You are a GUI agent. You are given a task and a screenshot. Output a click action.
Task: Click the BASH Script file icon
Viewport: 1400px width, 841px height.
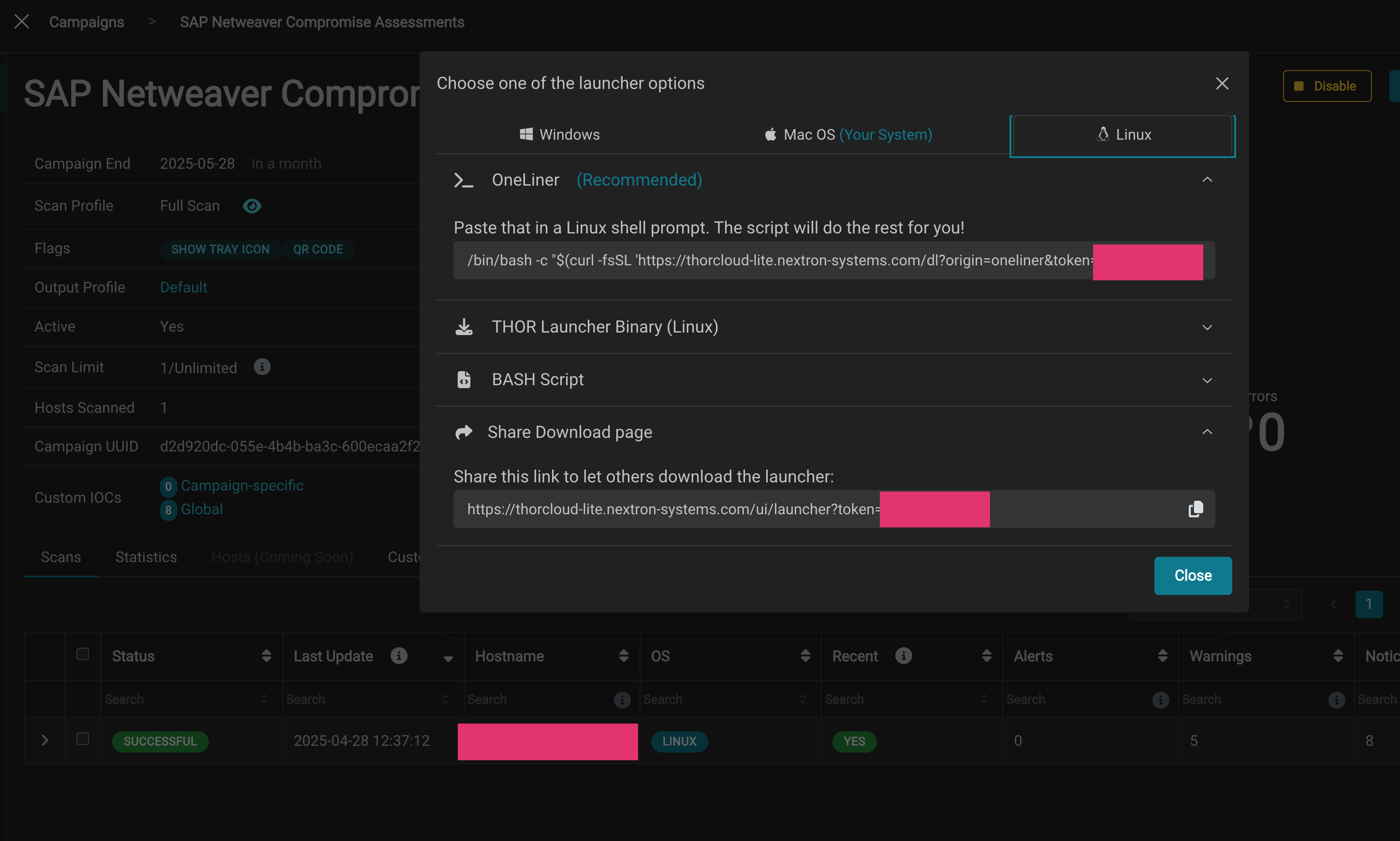464,380
